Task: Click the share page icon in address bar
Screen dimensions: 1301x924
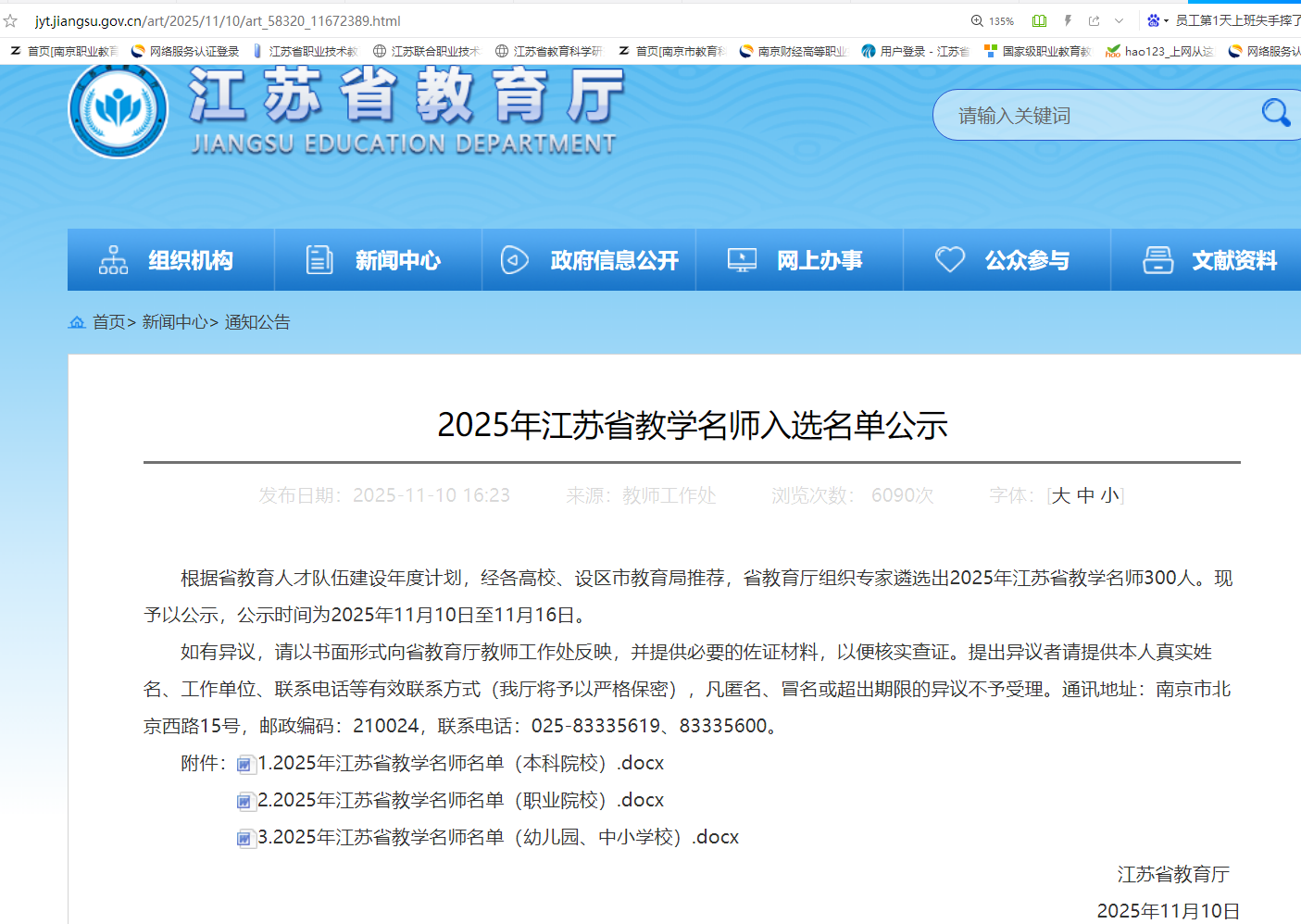Action: coord(1095,20)
